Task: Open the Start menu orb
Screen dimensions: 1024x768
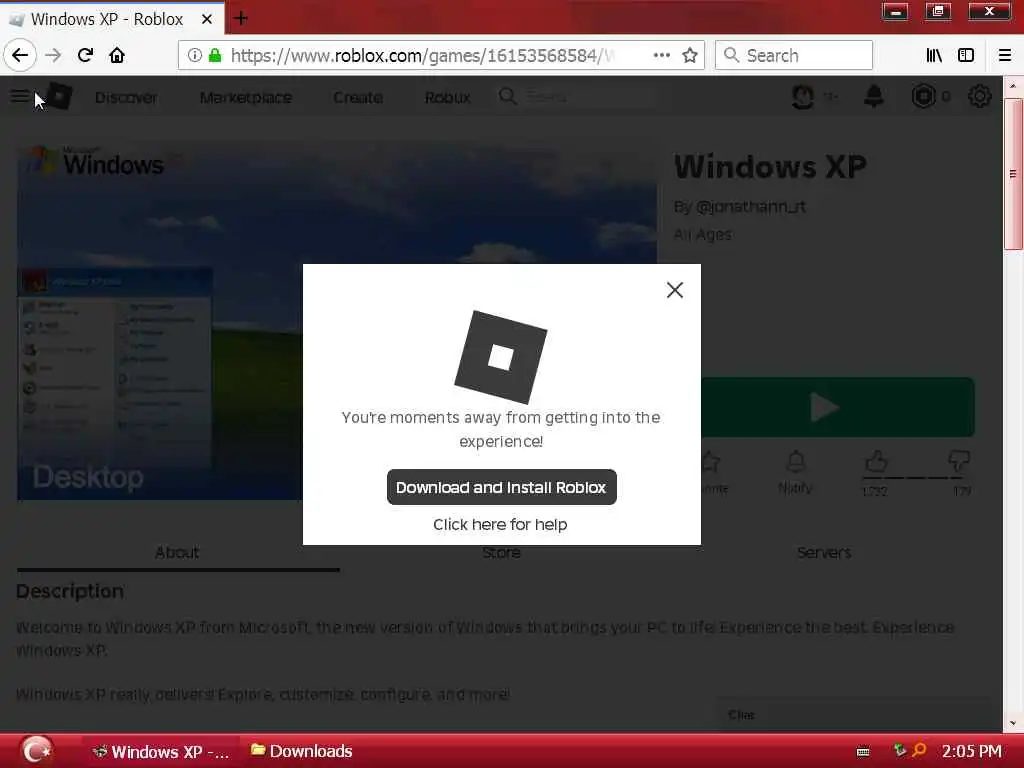Action: pyautogui.click(x=37, y=750)
